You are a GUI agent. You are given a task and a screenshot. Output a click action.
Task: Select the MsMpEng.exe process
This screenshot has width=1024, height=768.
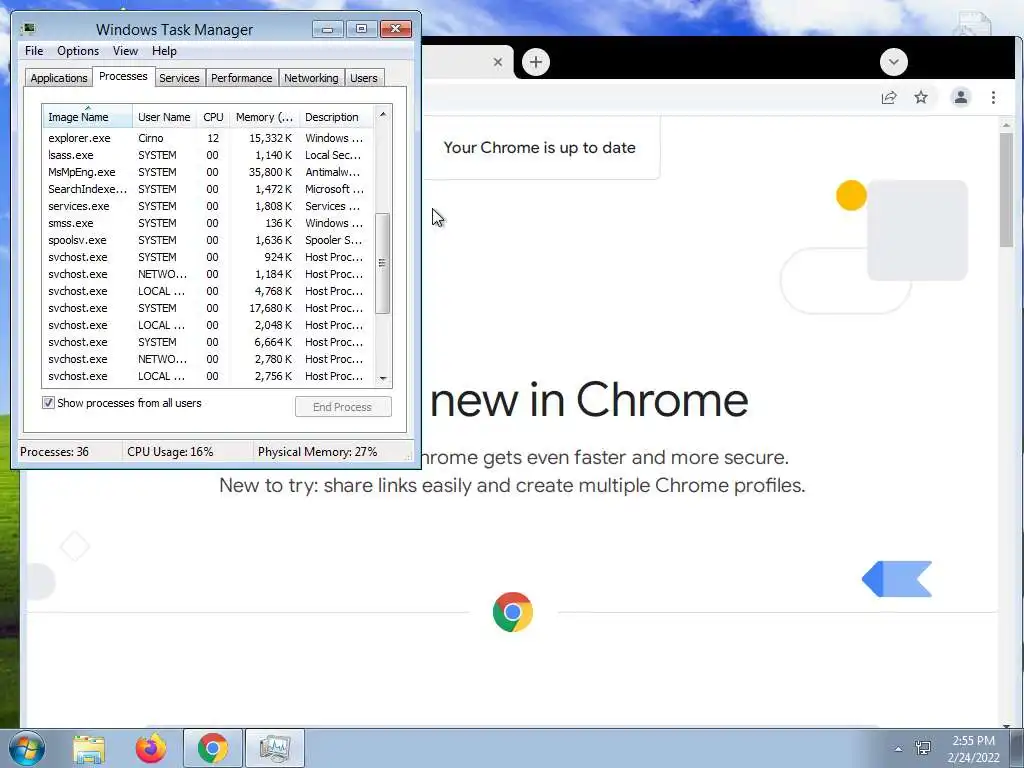tap(208, 172)
